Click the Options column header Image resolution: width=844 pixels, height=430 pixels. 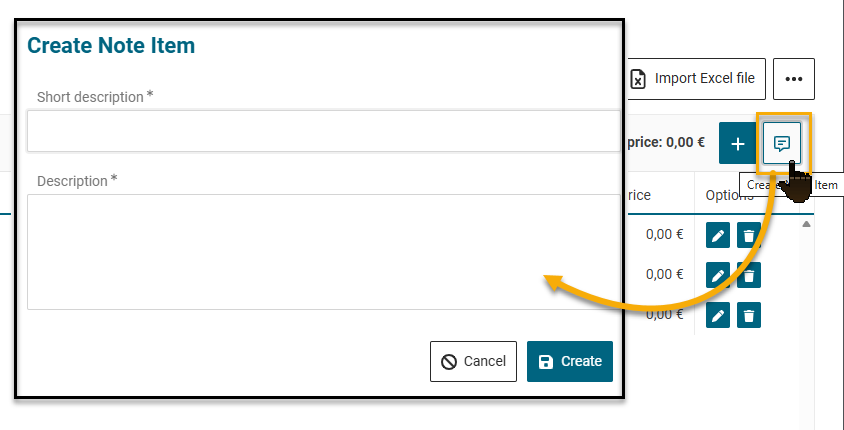[722, 195]
